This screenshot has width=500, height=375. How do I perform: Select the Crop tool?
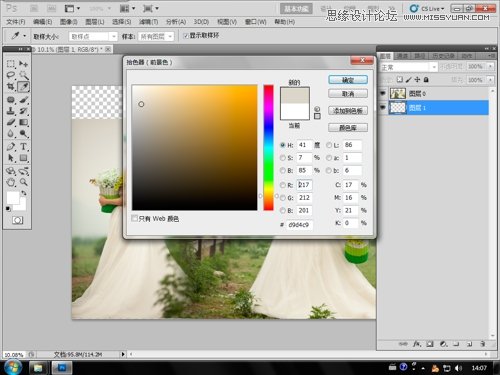(x=11, y=87)
